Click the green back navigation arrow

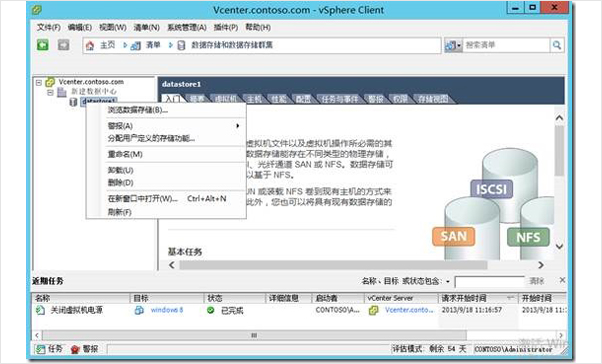[43, 45]
